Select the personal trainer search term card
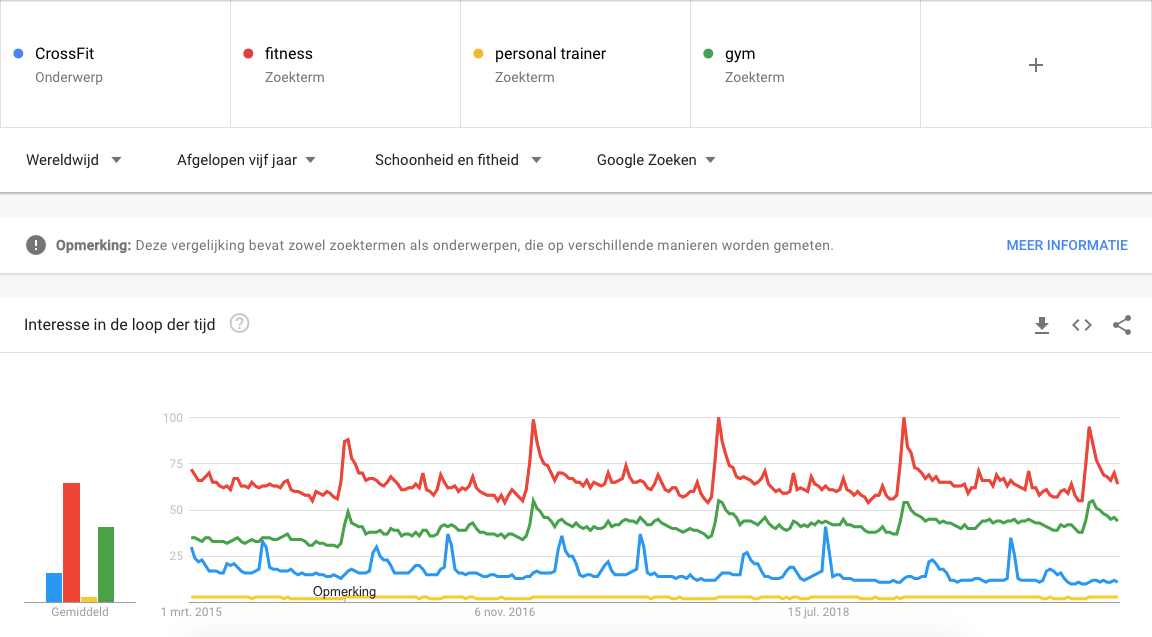The image size is (1152, 637). click(x=575, y=64)
